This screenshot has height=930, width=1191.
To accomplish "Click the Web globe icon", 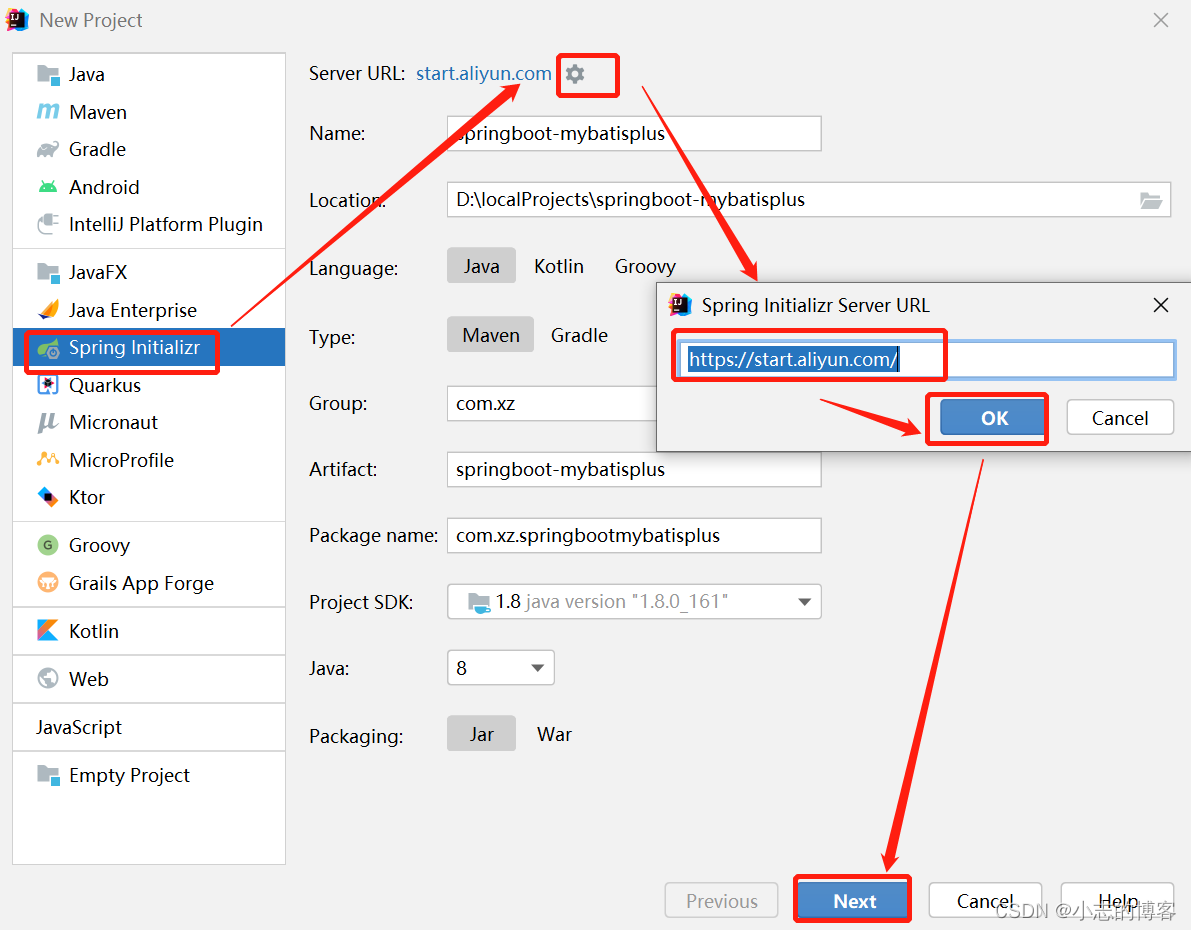I will tap(49, 678).
